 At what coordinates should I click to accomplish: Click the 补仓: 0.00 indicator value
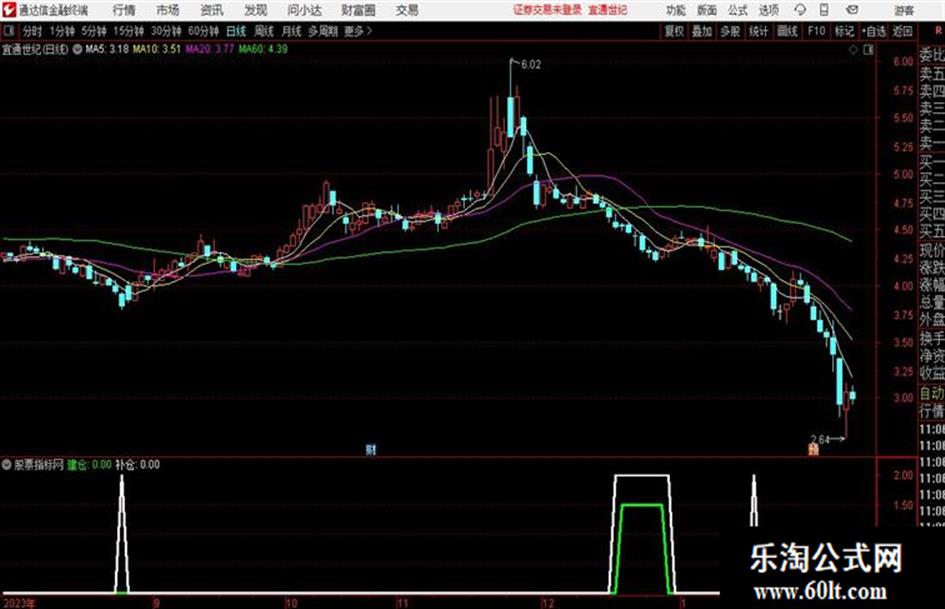pos(137,464)
